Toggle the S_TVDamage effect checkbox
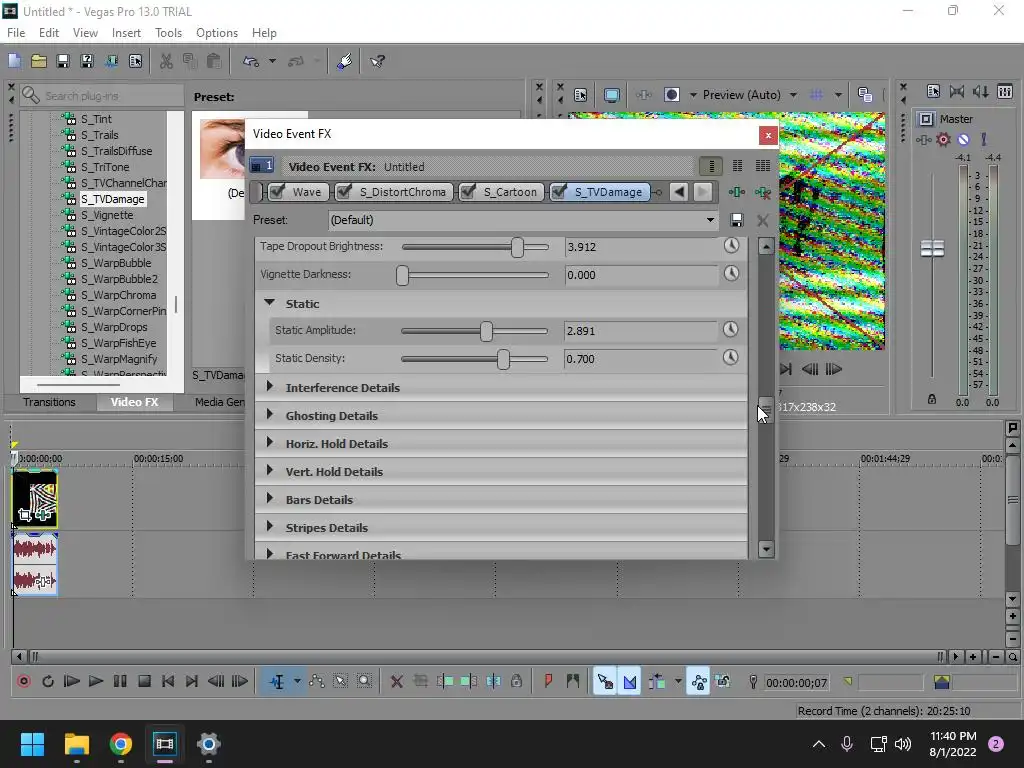The width and height of the screenshot is (1024, 768). click(x=559, y=192)
